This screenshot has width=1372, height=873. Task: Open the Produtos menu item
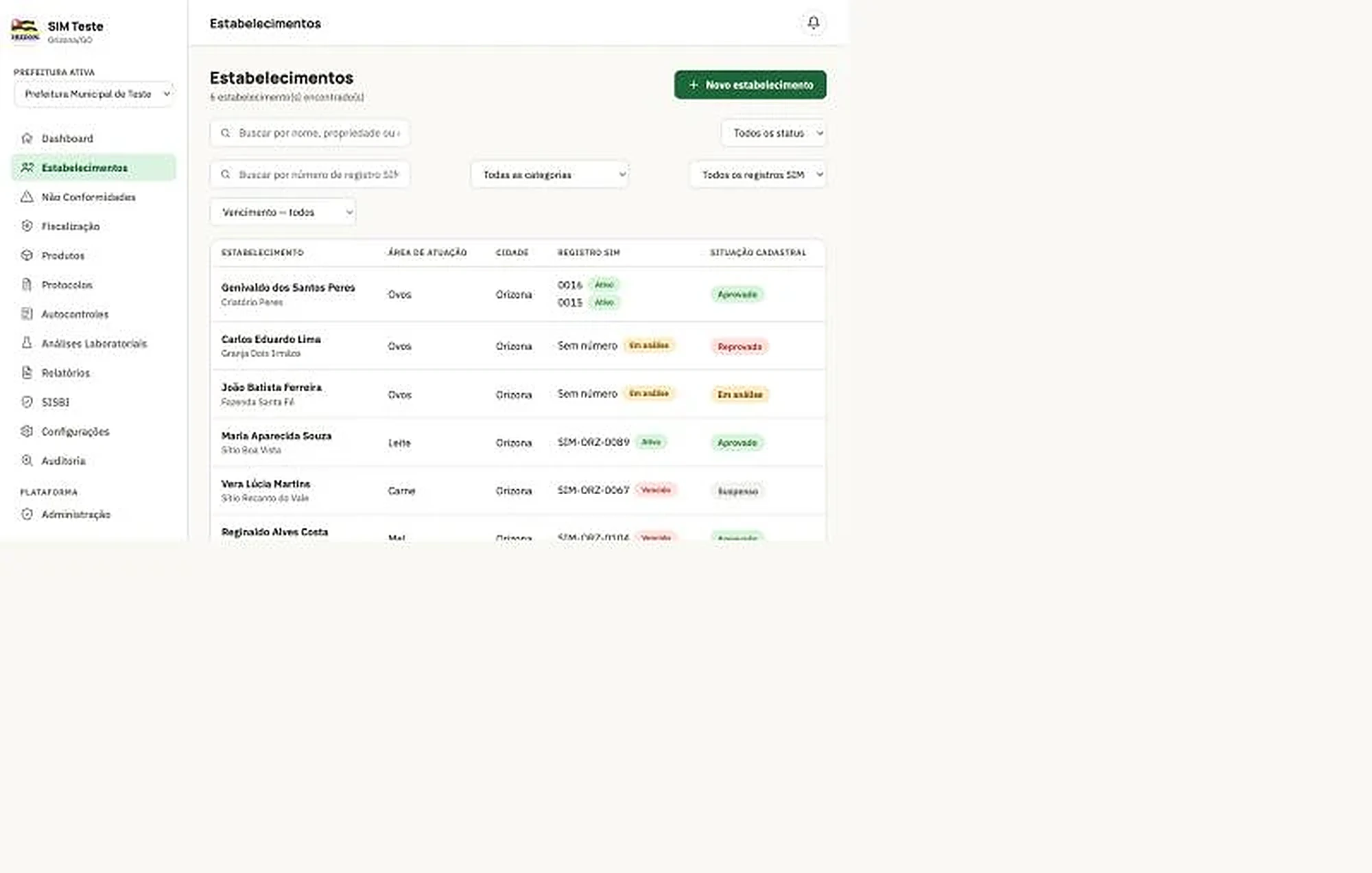click(x=93, y=255)
